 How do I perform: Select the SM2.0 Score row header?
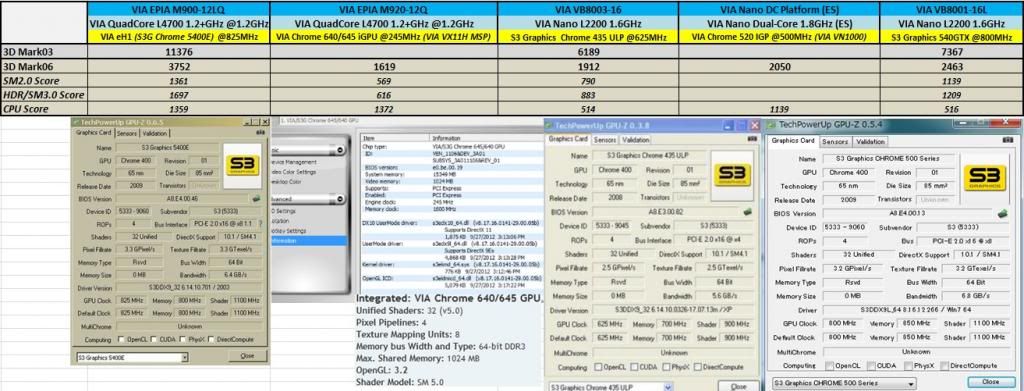(44, 80)
